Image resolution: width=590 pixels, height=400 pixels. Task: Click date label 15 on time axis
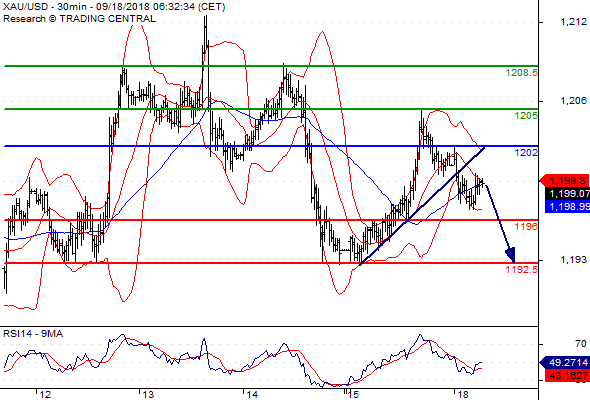(353, 395)
